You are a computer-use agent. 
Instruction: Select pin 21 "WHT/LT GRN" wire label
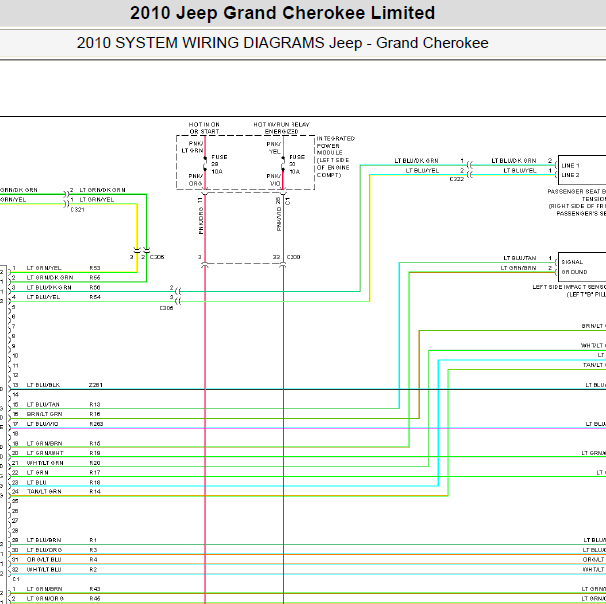[x=45, y=463]
